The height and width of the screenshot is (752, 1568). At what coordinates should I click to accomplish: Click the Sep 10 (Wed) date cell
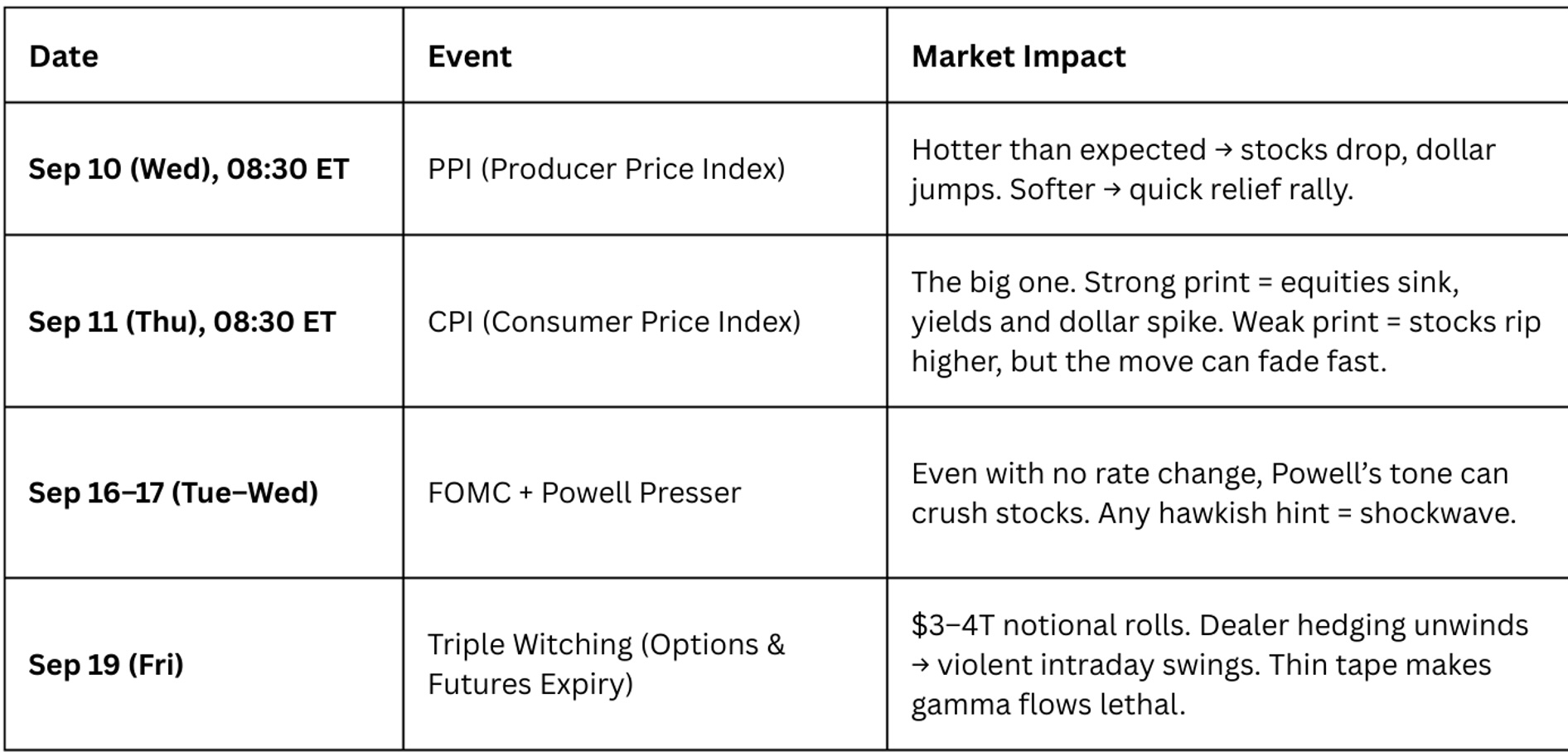point(189,169)
